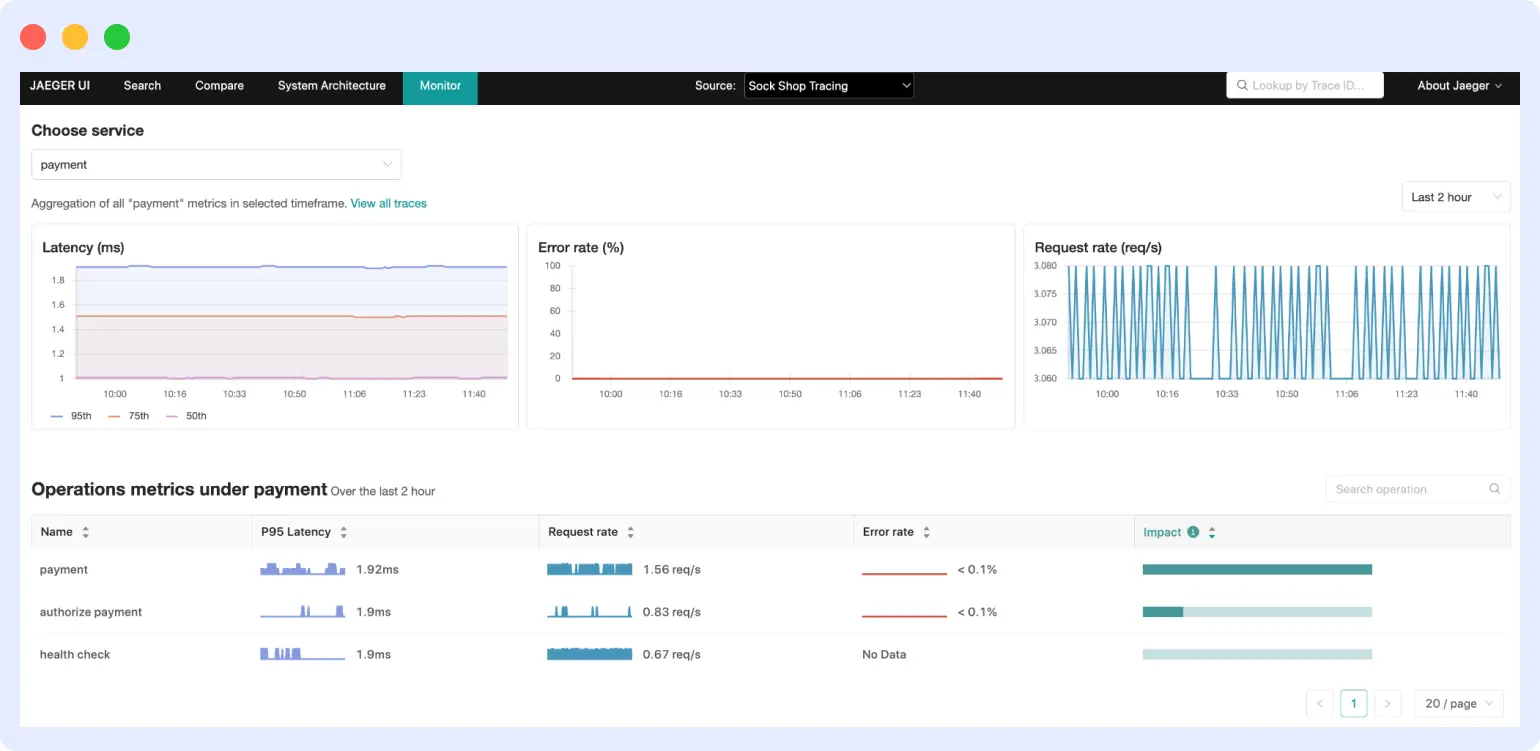The width and height of the screenshot is (1540, 751).
Task: Click the authorize payment impact bar
Action: click(x=1257, y=612)
